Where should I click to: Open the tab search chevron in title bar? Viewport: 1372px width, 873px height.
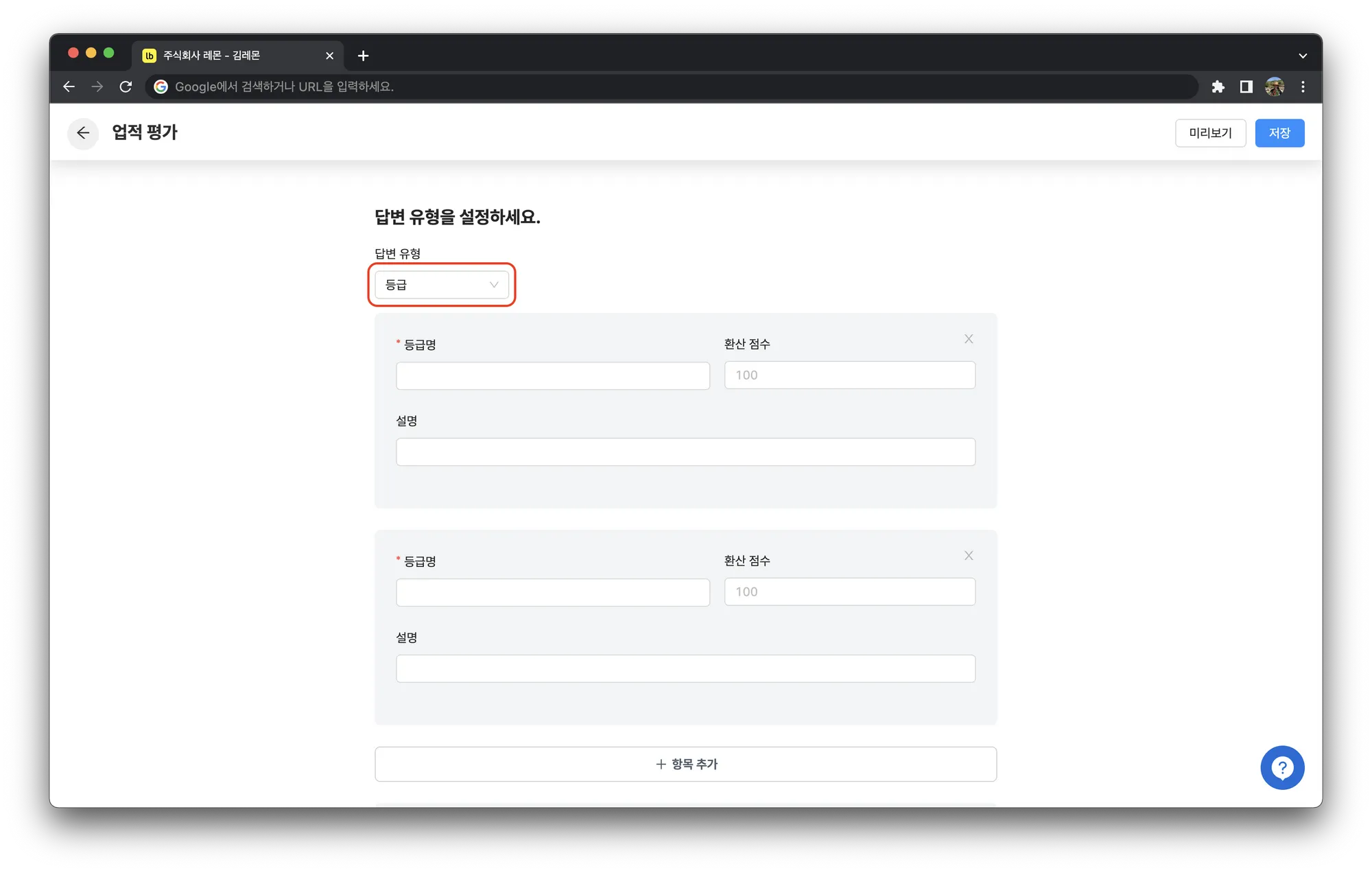point(1303,56)
